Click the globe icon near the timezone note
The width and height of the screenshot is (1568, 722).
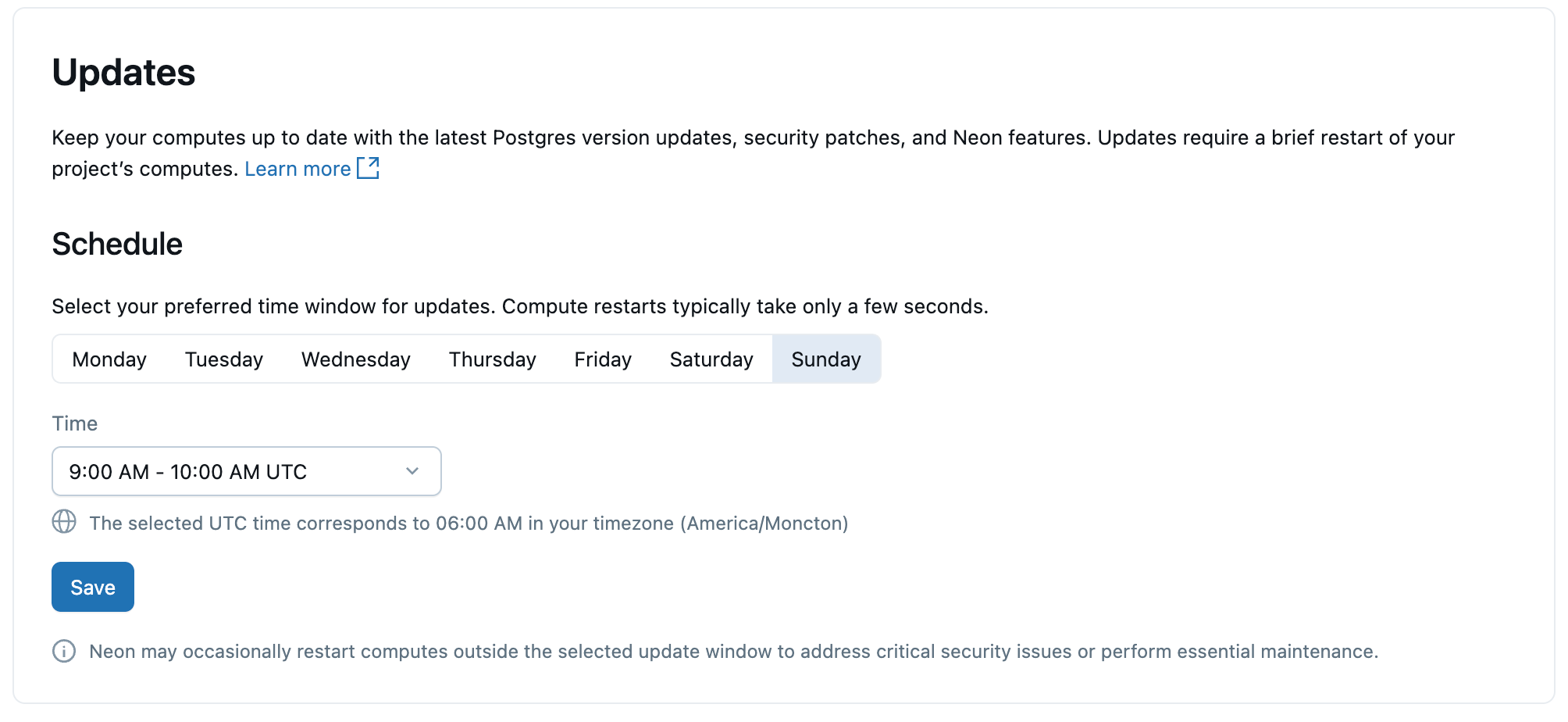point(63,522)
